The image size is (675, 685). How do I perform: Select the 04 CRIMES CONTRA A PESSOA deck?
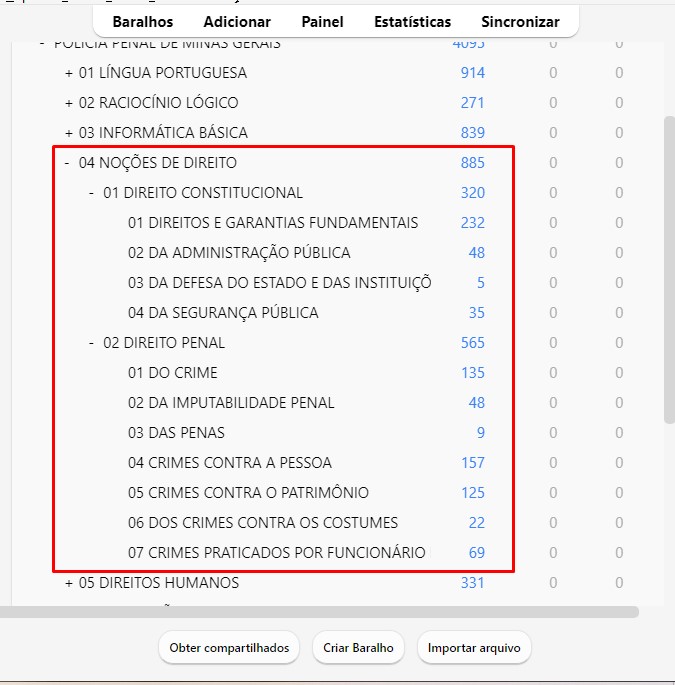point(229,463)
